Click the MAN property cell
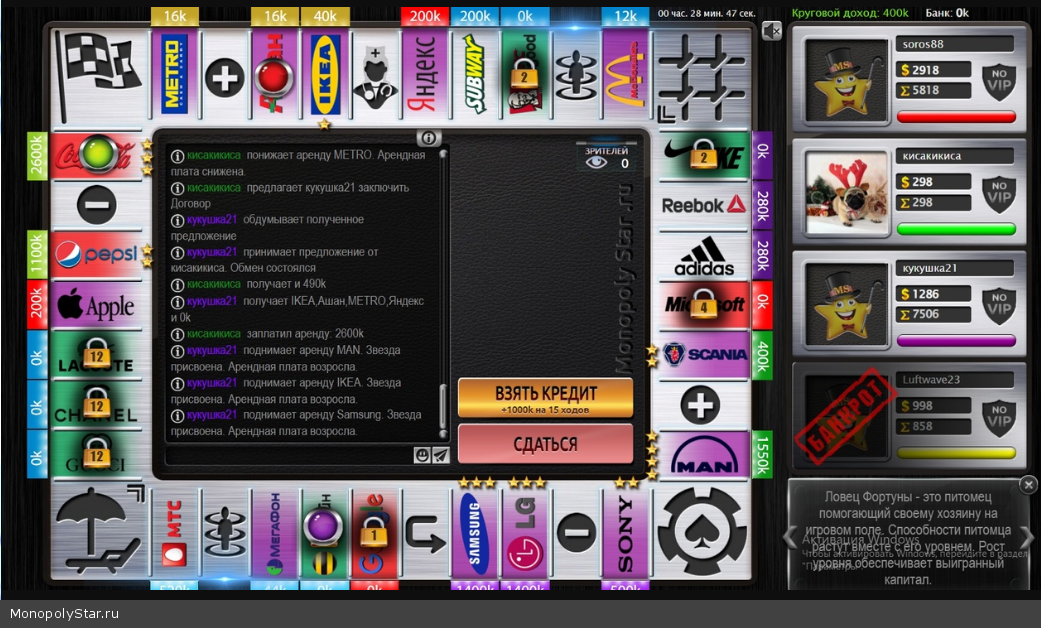 (x=704, y=455)
